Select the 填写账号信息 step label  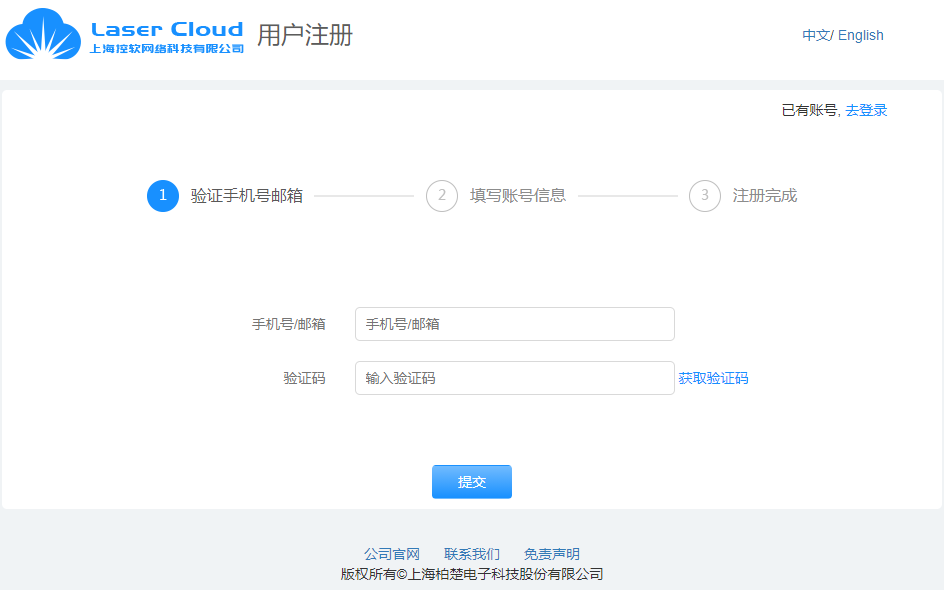(x=518, y=196)
